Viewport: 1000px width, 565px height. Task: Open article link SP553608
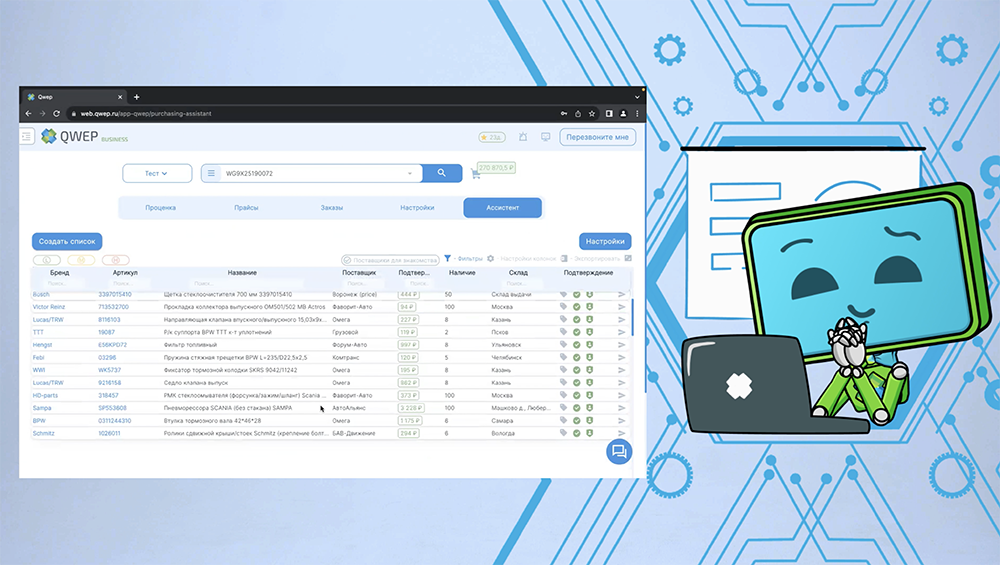[112, 408]
